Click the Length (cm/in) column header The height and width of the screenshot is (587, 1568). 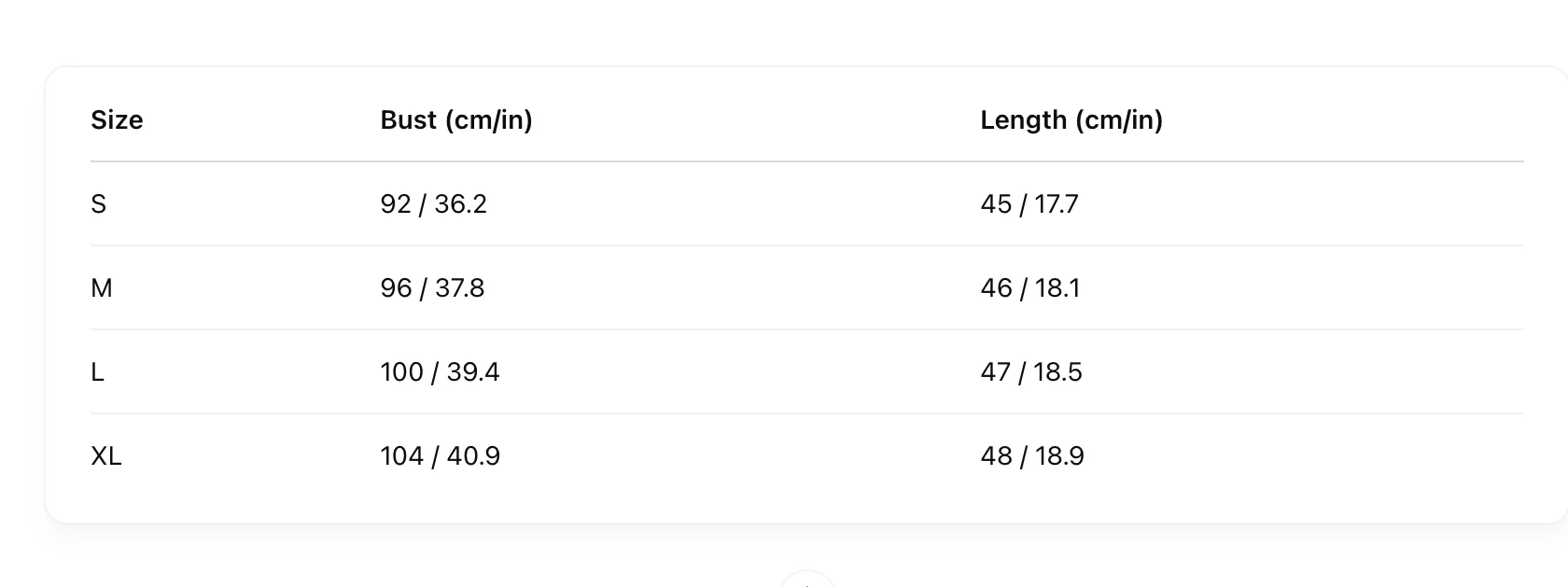click(x=1071, y=120)
